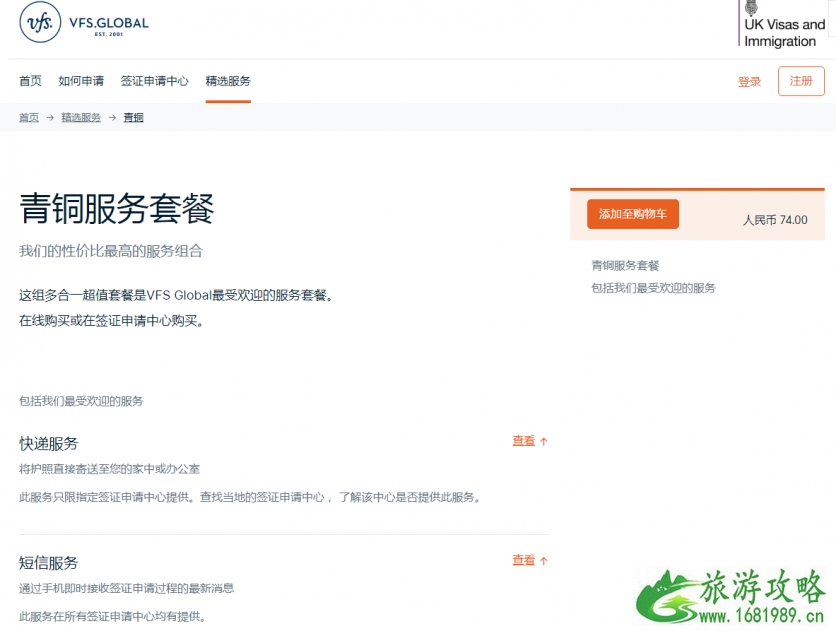Click the UK Visas and Immigration logo
This screenshot has width=836, height=631.
tap(782, 24)
